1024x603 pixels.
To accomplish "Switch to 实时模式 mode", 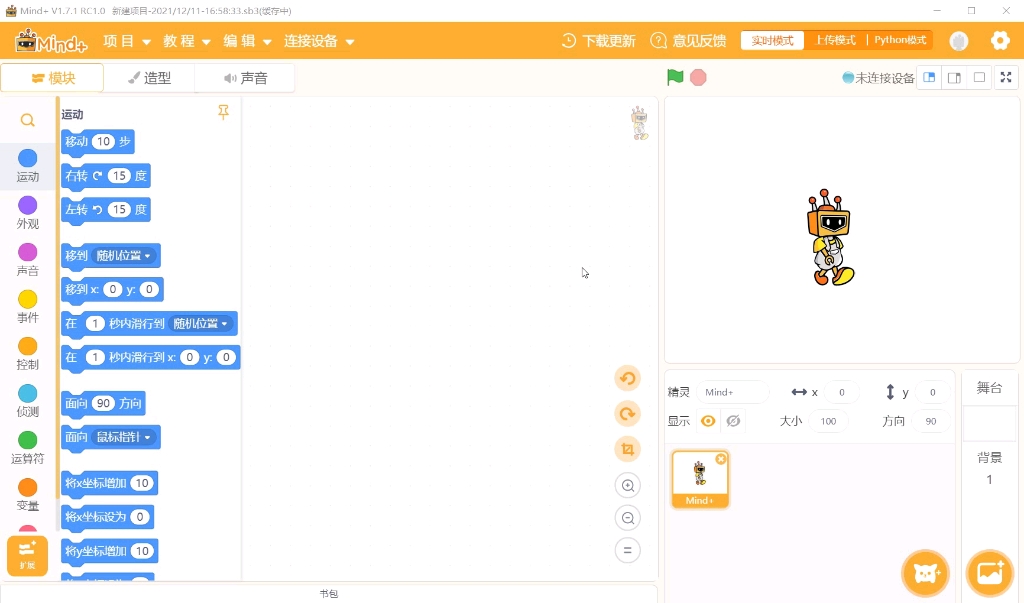I will tap(773, 41).
